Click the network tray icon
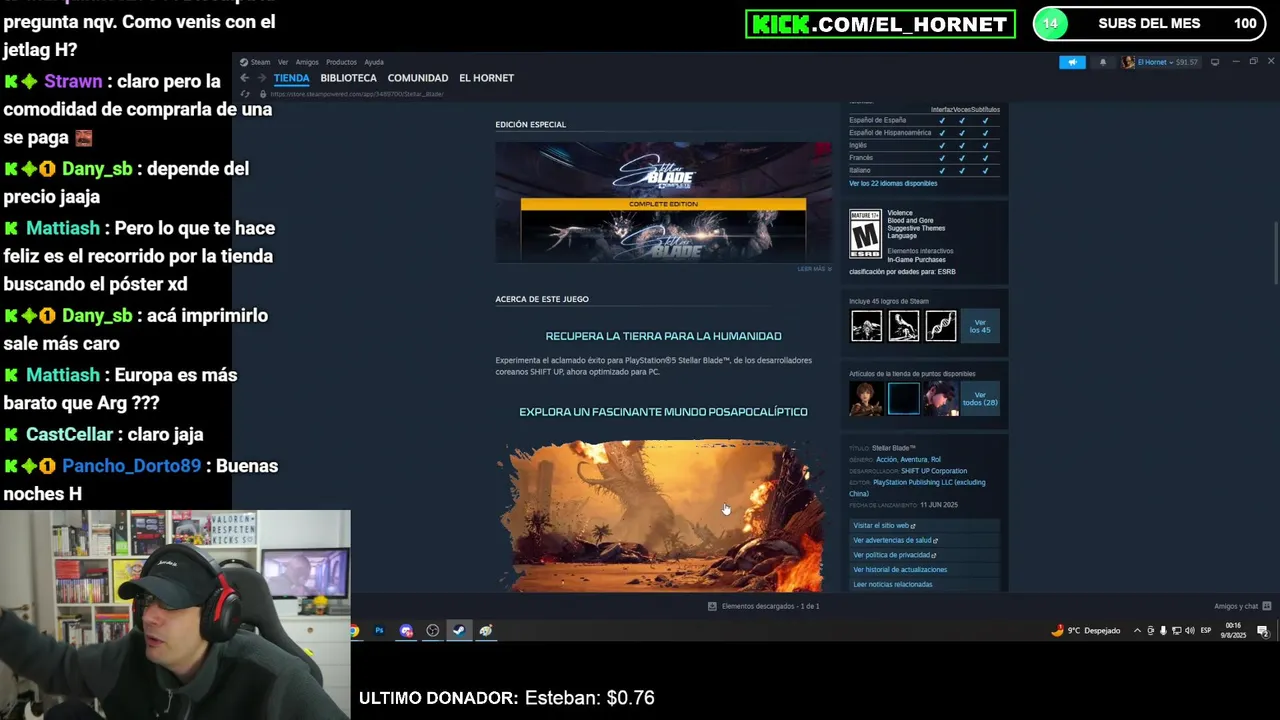1280x720 pixels. [1175, 631]
